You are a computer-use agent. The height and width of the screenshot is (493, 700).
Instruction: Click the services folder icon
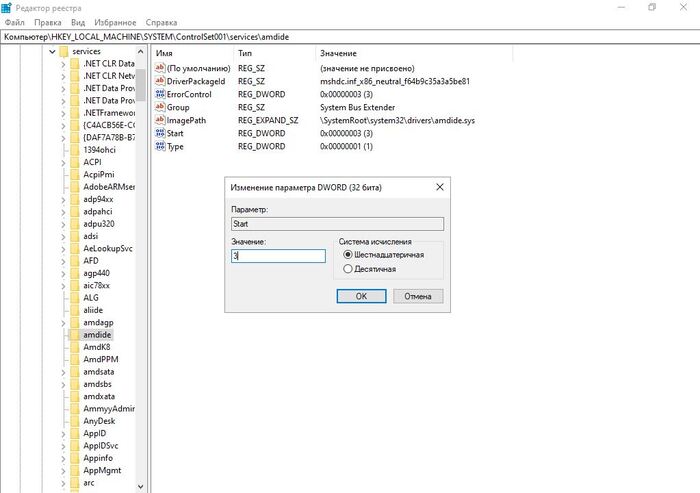click(64, 51)
